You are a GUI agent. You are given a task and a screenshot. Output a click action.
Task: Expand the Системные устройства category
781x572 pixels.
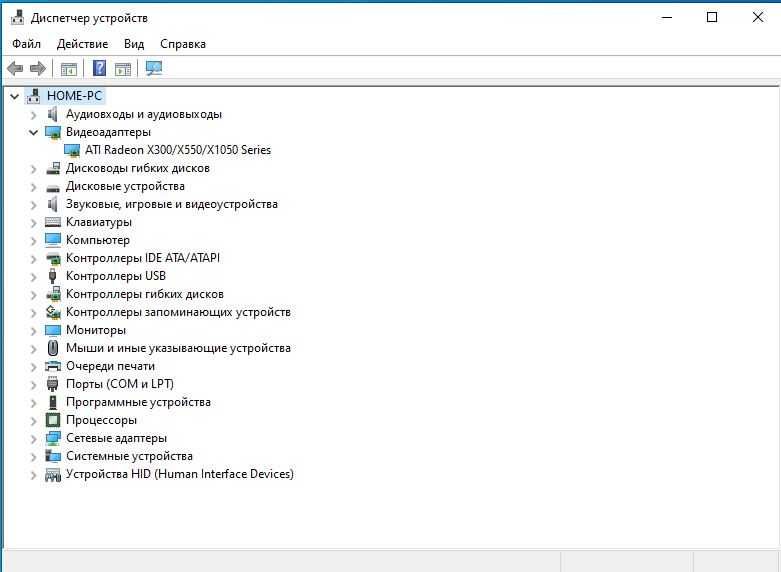(x=33, y=456)
